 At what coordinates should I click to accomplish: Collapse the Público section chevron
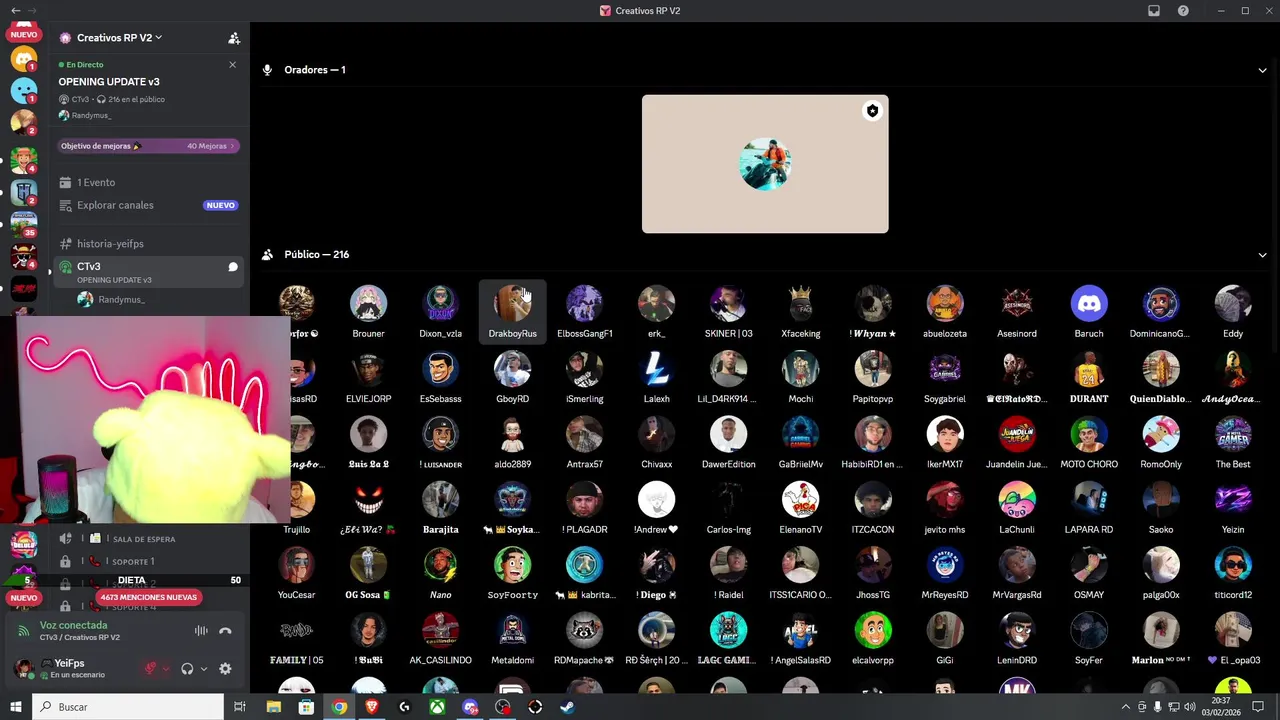pos(1262,255)
